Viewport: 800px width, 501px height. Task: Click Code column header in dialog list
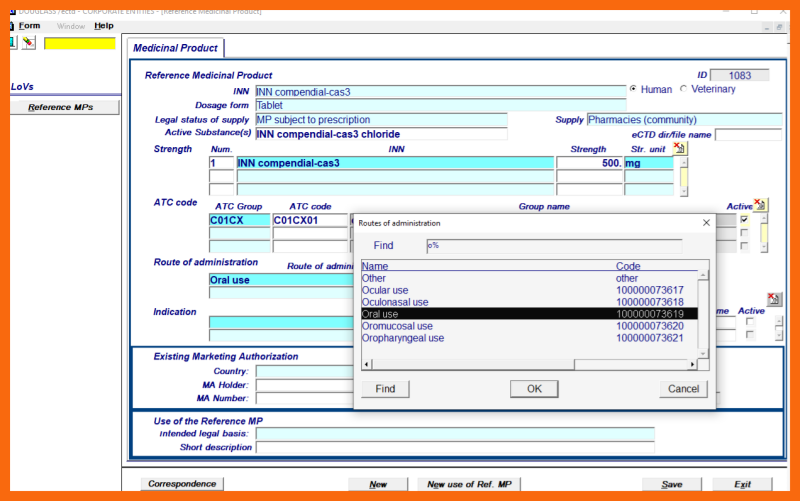pyautogui.click(x=628, y=266)
